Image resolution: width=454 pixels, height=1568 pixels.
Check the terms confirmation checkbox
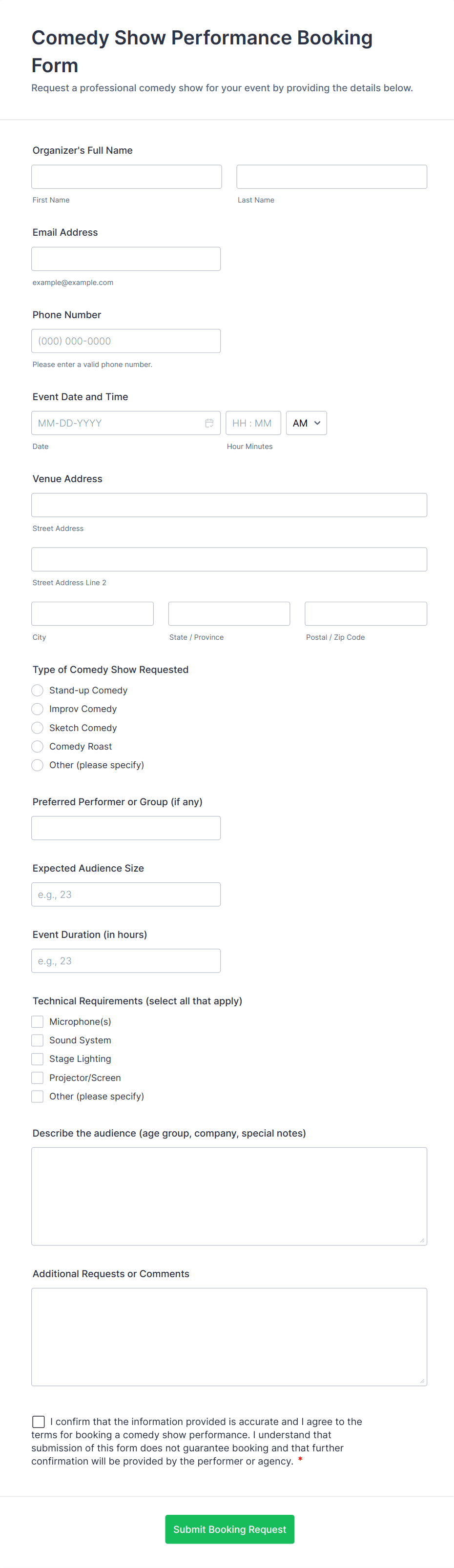39,1421
